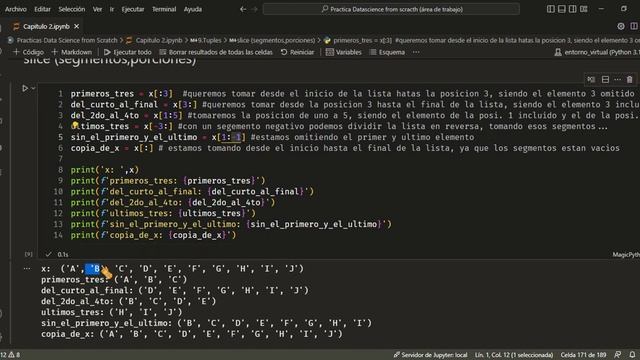Add a new Código cell
The image size is (640, 360).
tap(28, 52)
